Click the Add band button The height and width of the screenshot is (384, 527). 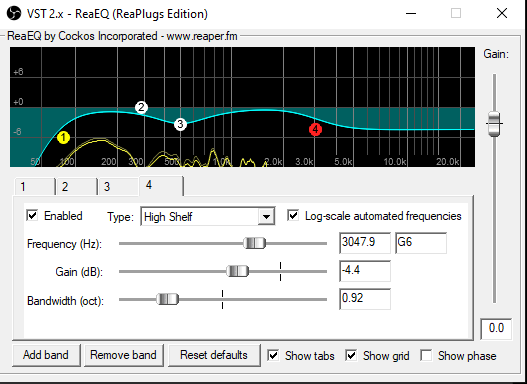pos(46,355)
